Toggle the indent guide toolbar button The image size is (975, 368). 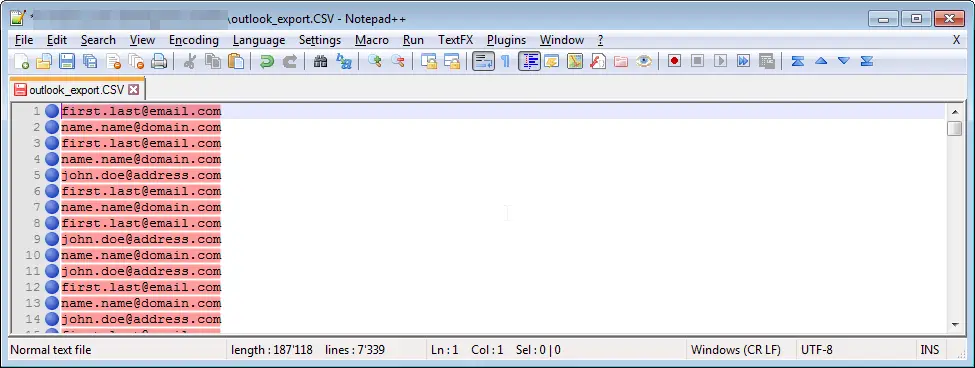529,62
